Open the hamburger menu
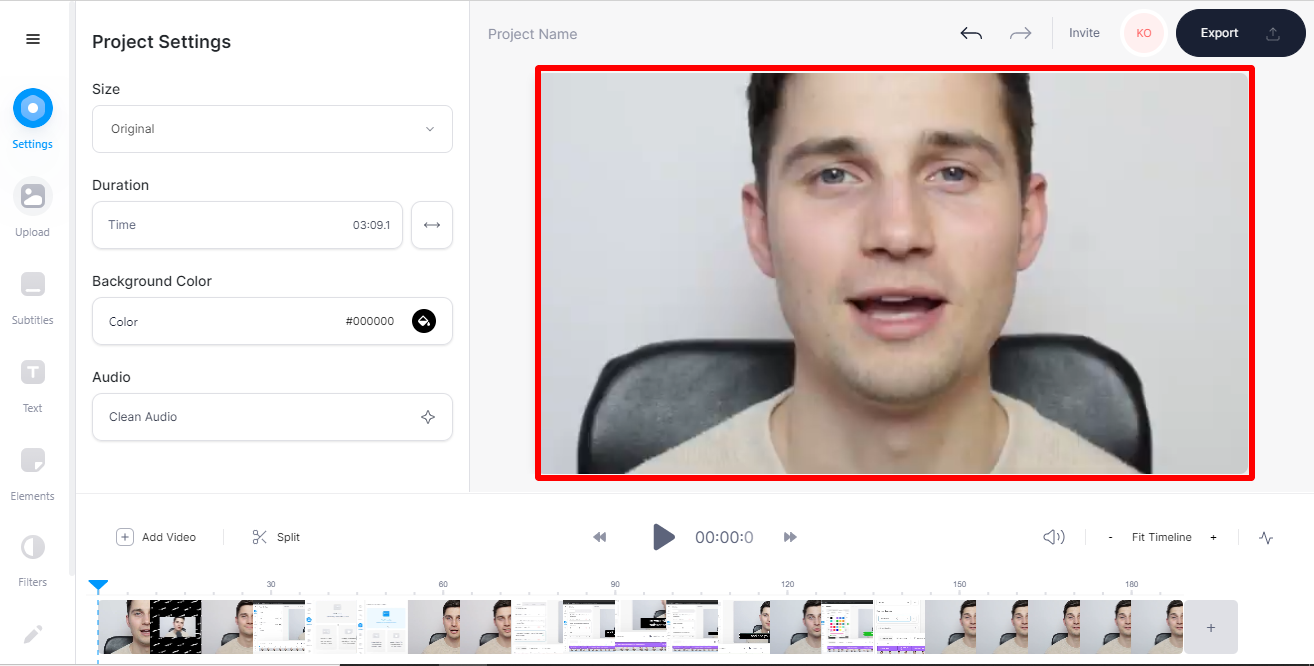The image size is (1314, 666). (33, 39)
